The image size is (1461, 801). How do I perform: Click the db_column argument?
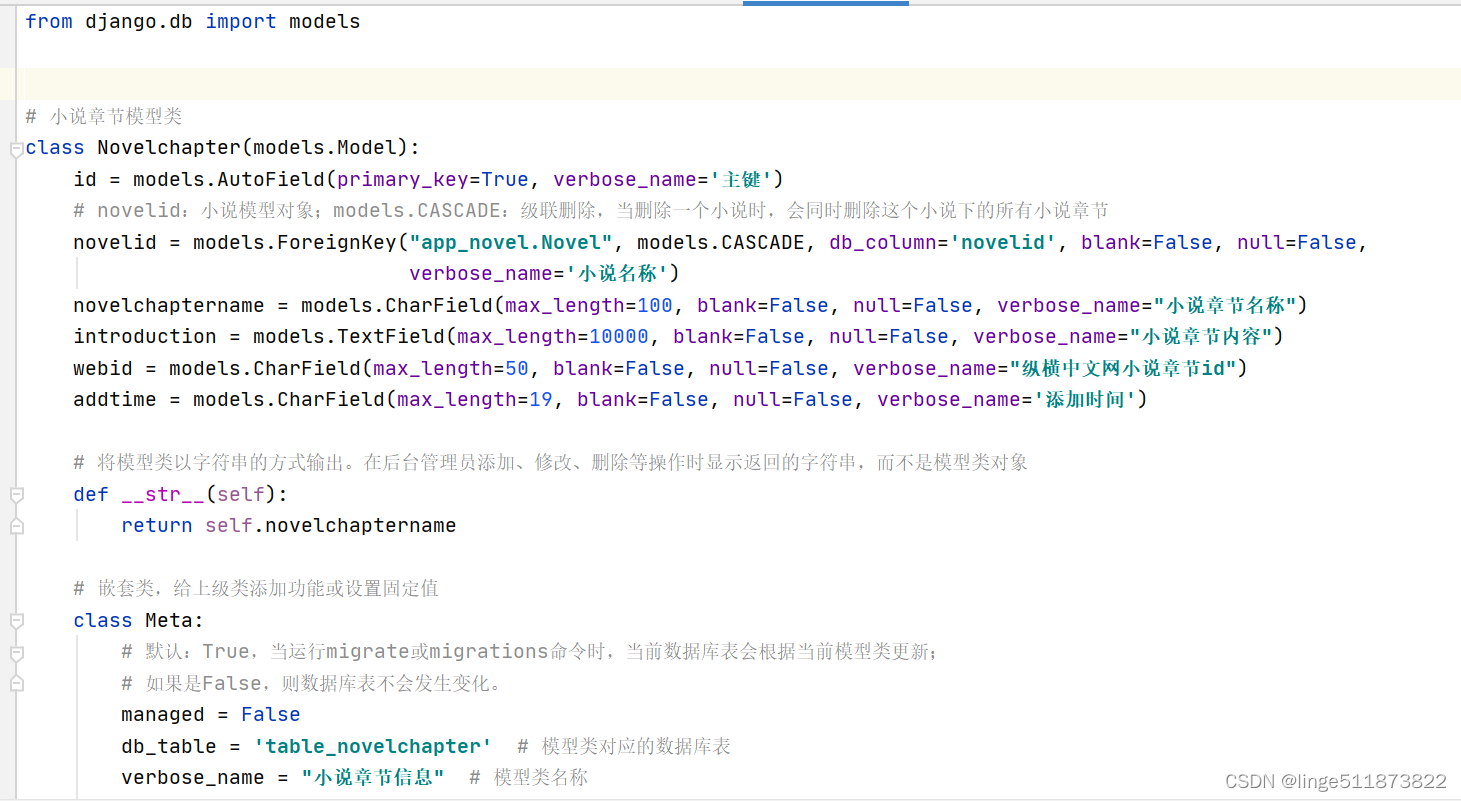coord(883,242)
